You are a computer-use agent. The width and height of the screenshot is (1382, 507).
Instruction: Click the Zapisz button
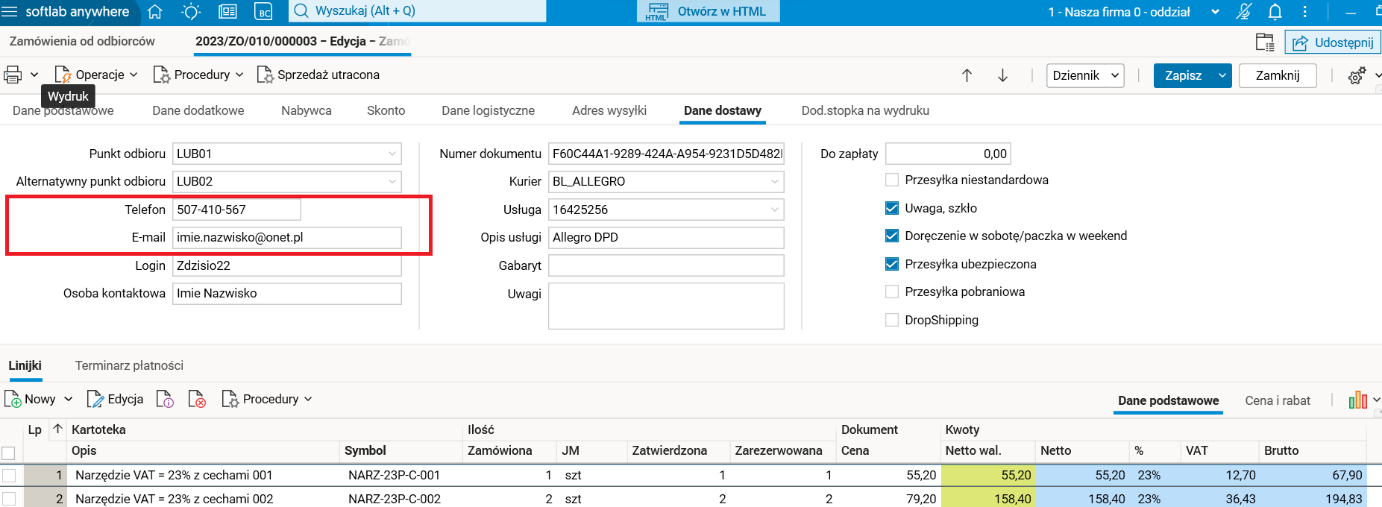click(1183, 75)
